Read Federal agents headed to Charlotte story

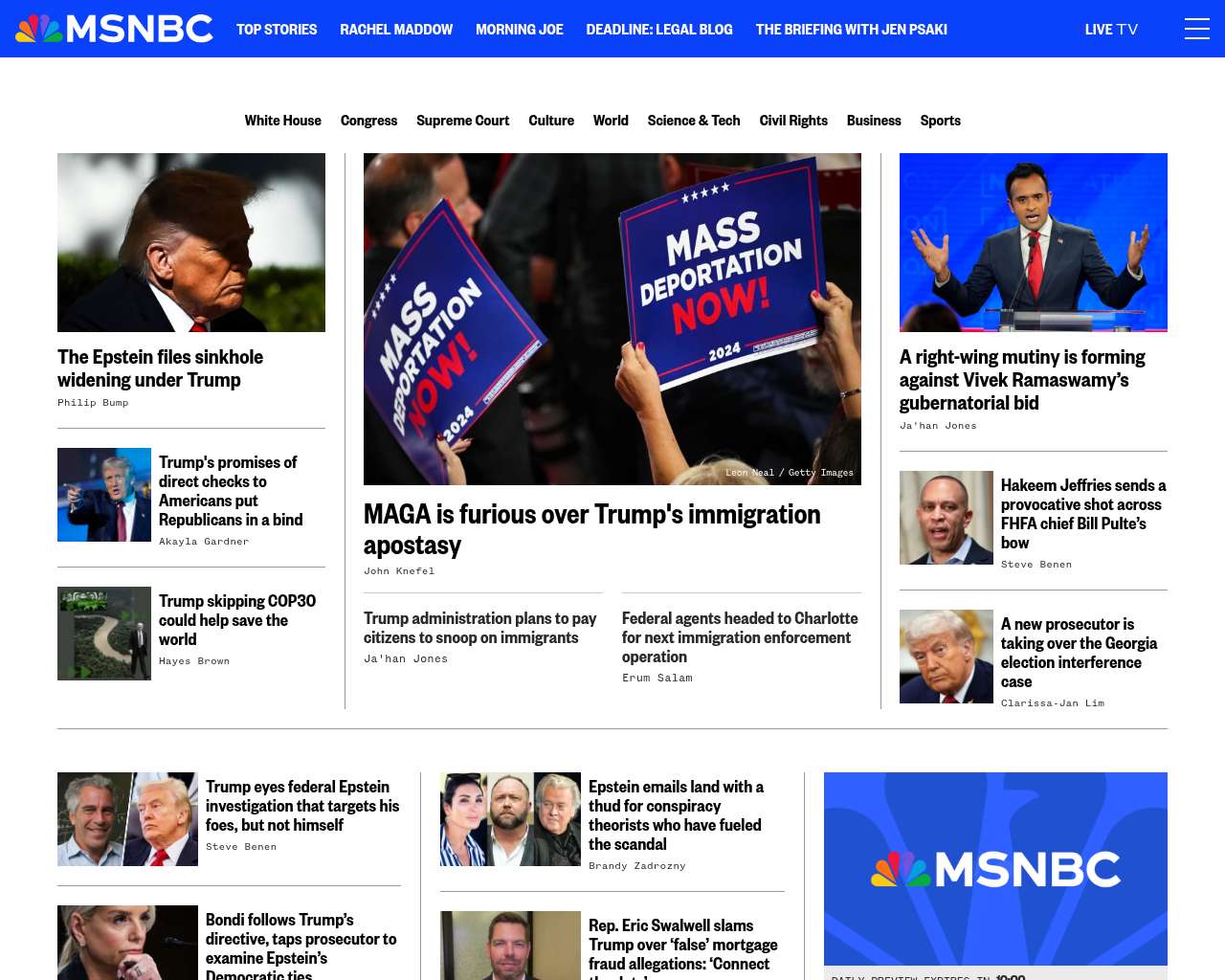click(x=740, y=637)
